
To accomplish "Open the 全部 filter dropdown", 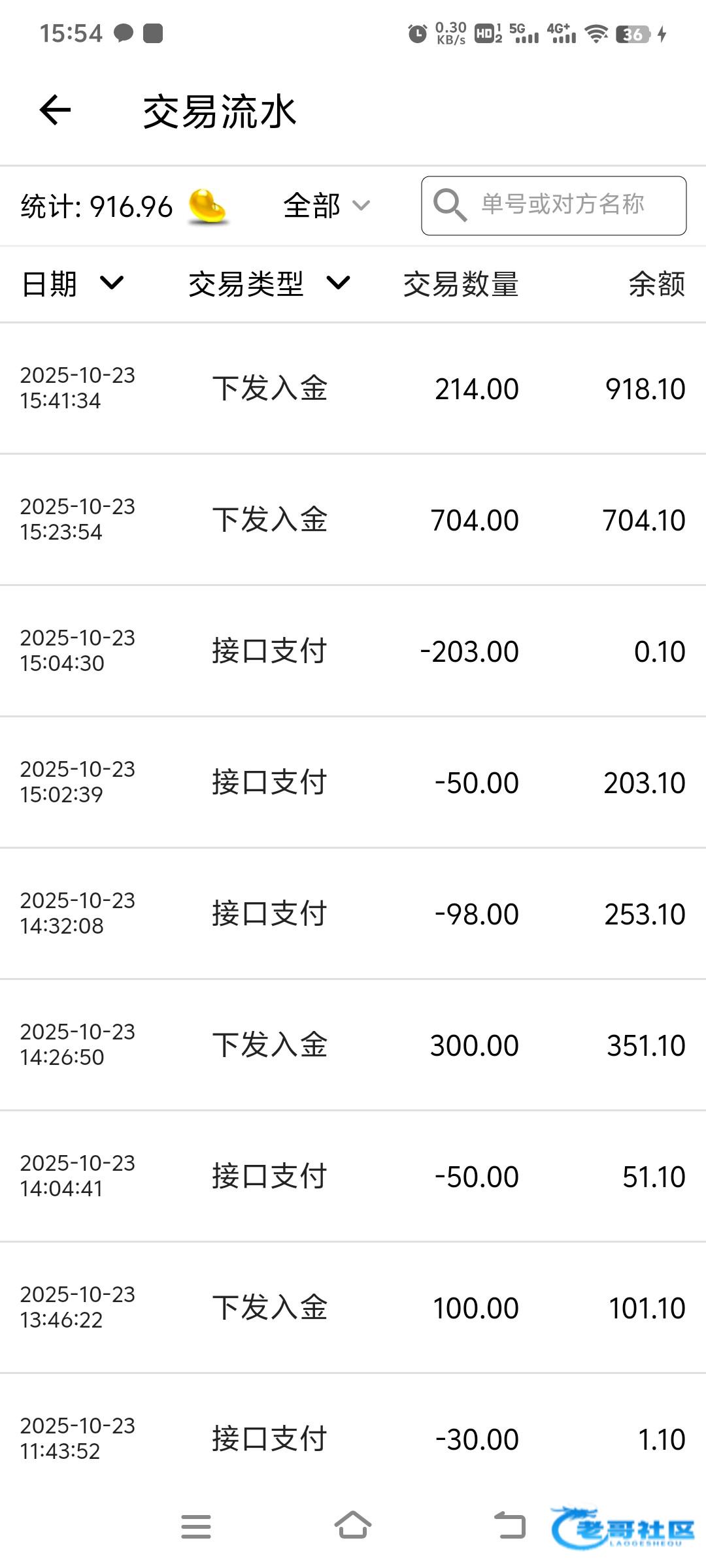I will pyautogui.click(x=326, y=206).
